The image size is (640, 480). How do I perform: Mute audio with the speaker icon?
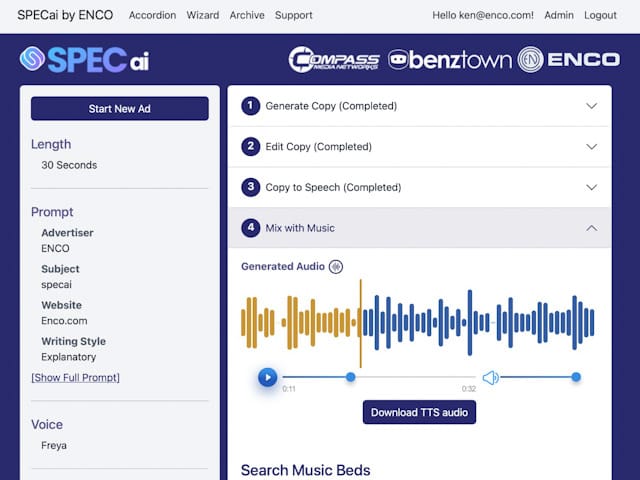point(490,378)
